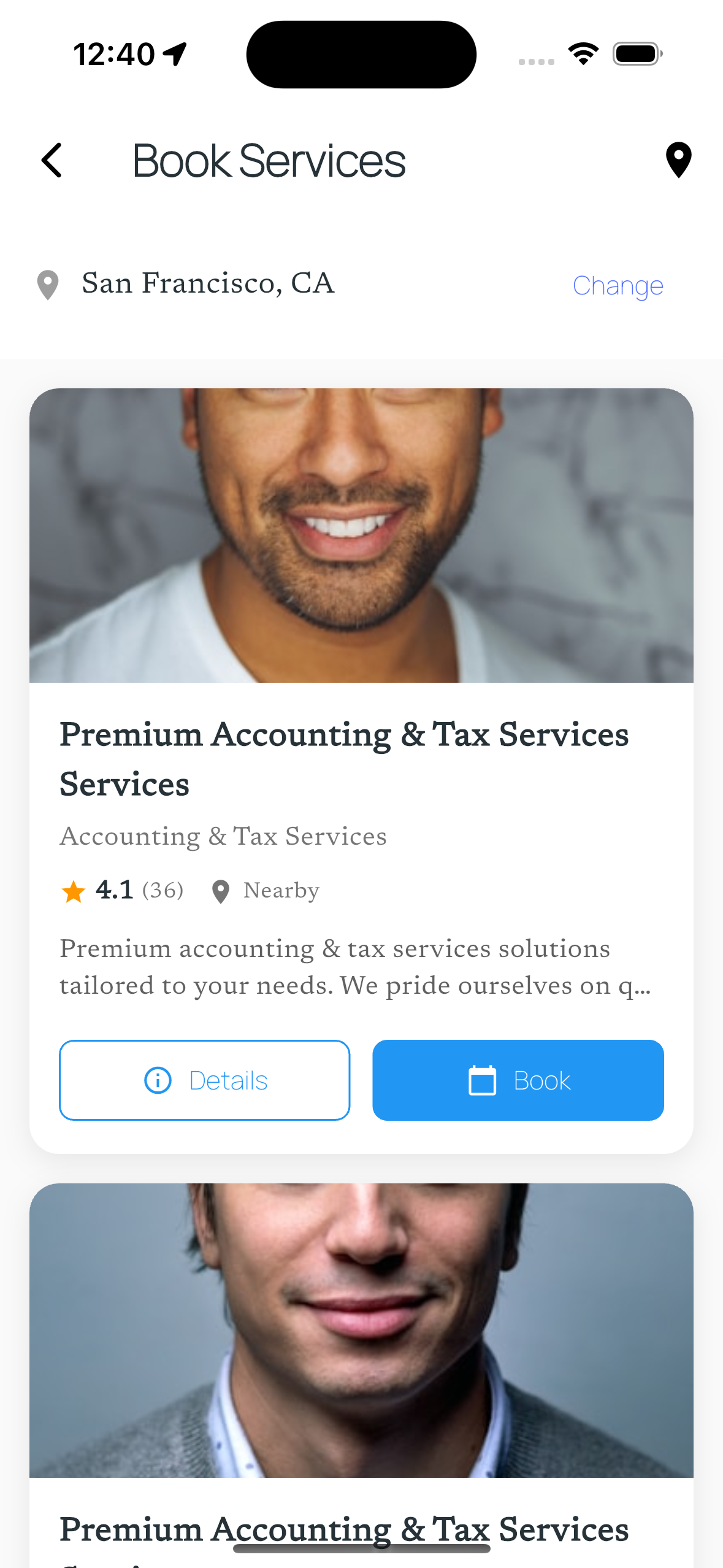
Task: Tap the Book Services page title
Action: point(269,161)
